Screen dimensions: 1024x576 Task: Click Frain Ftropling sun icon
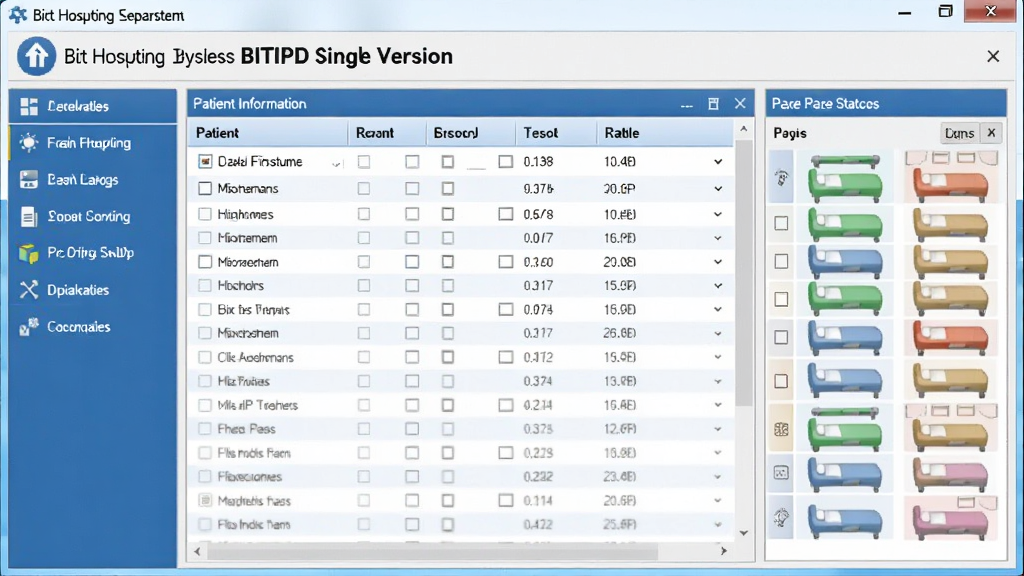[29, 142]
